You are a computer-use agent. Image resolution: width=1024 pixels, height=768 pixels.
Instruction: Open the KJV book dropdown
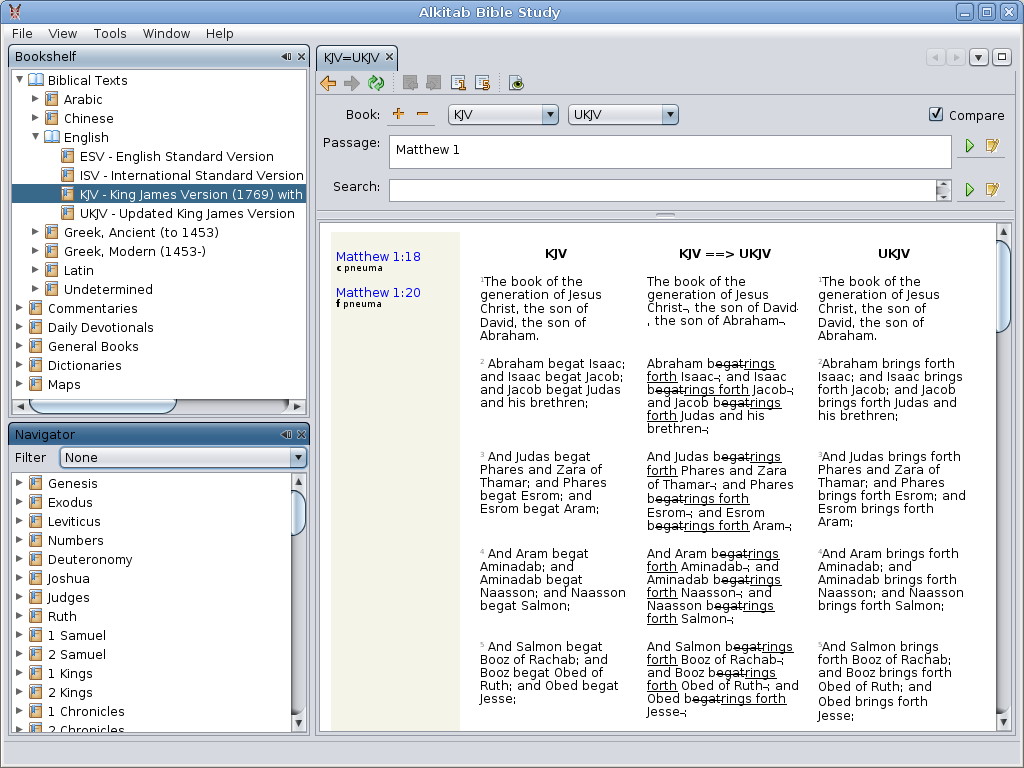coord(503,115)
